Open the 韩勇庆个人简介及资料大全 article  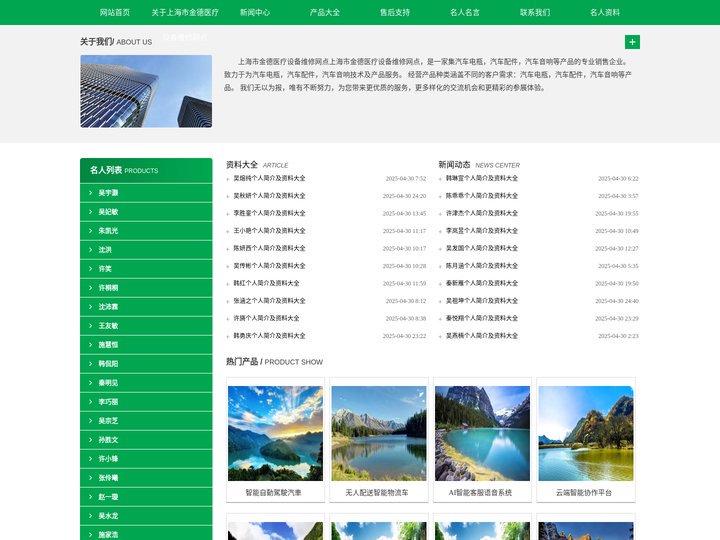(x=269, y=336)
